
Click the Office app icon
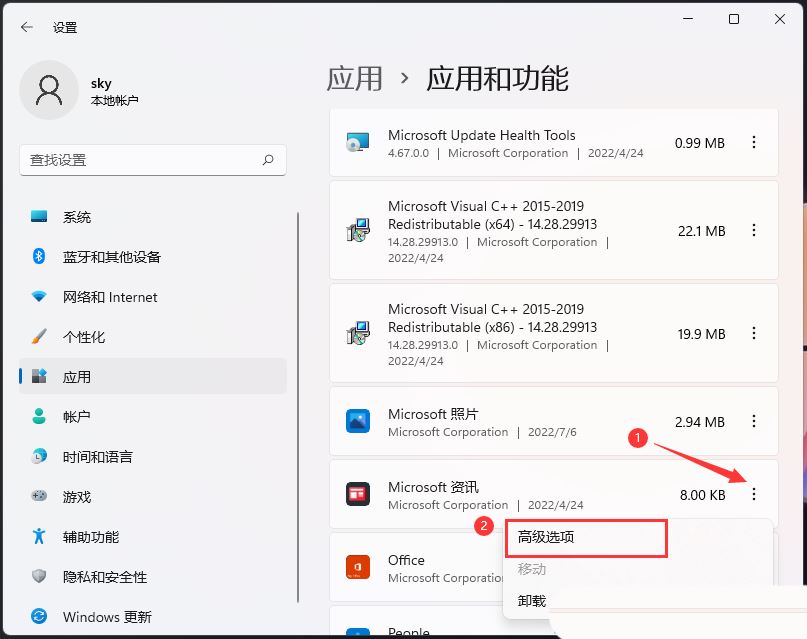click(x=359, y=568)
